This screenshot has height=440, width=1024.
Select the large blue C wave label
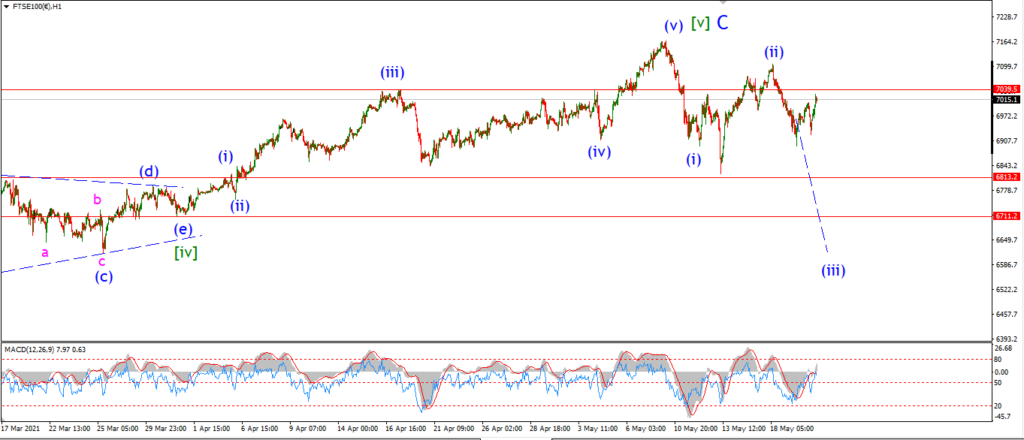click(x=722, y=23)
